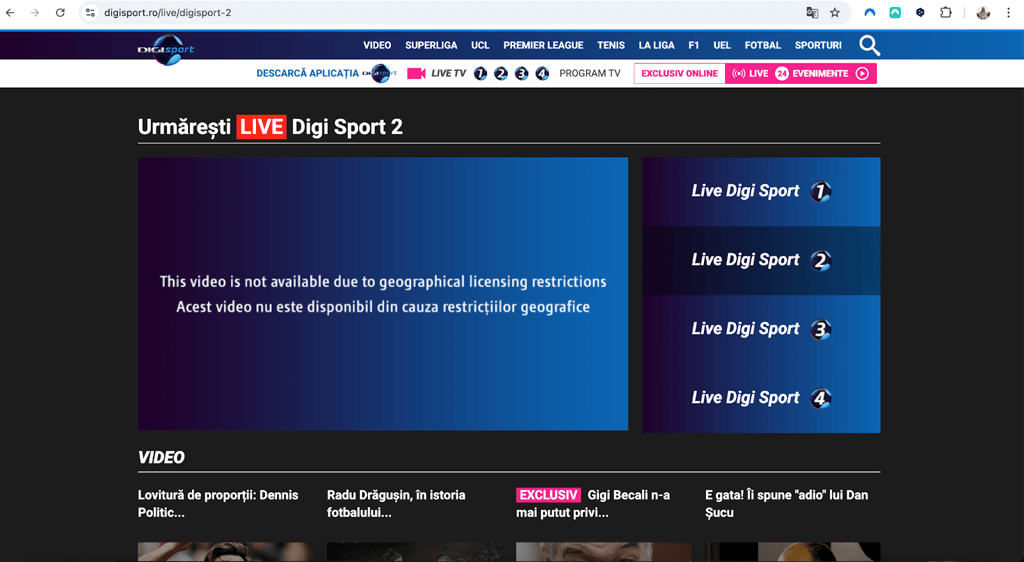This screenshot has width=1024, height=562.
Task: Open the UEL section
Action: pyautogui.click(x=722, y=45)
